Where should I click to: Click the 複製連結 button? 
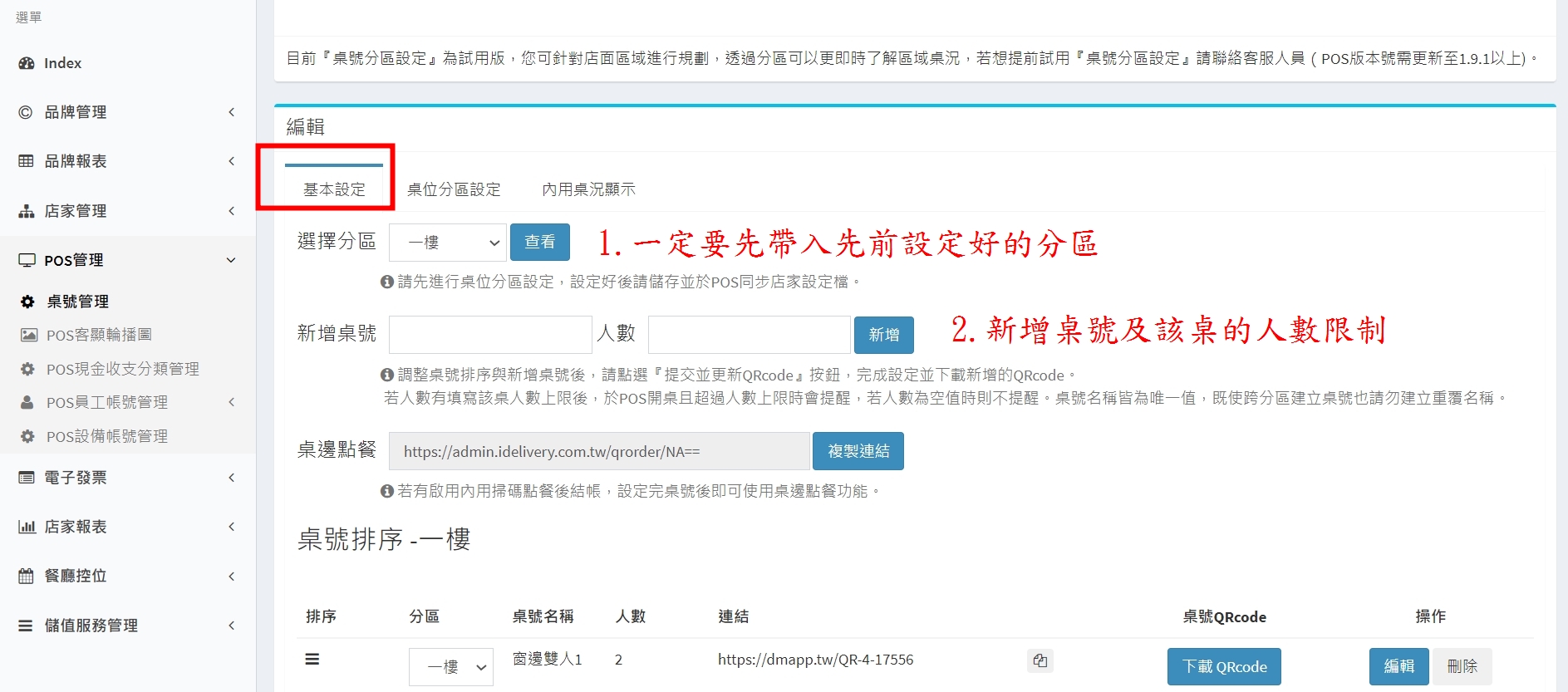coord(858,451)
